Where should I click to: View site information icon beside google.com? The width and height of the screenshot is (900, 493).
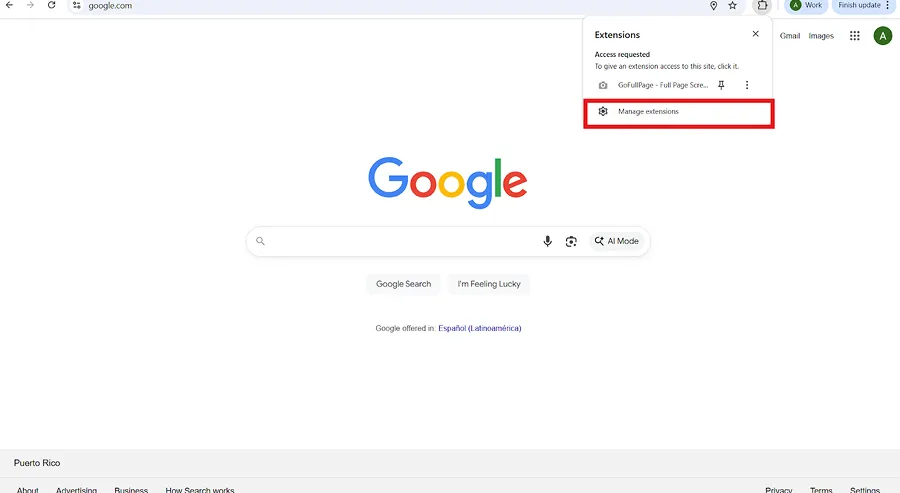76,5
